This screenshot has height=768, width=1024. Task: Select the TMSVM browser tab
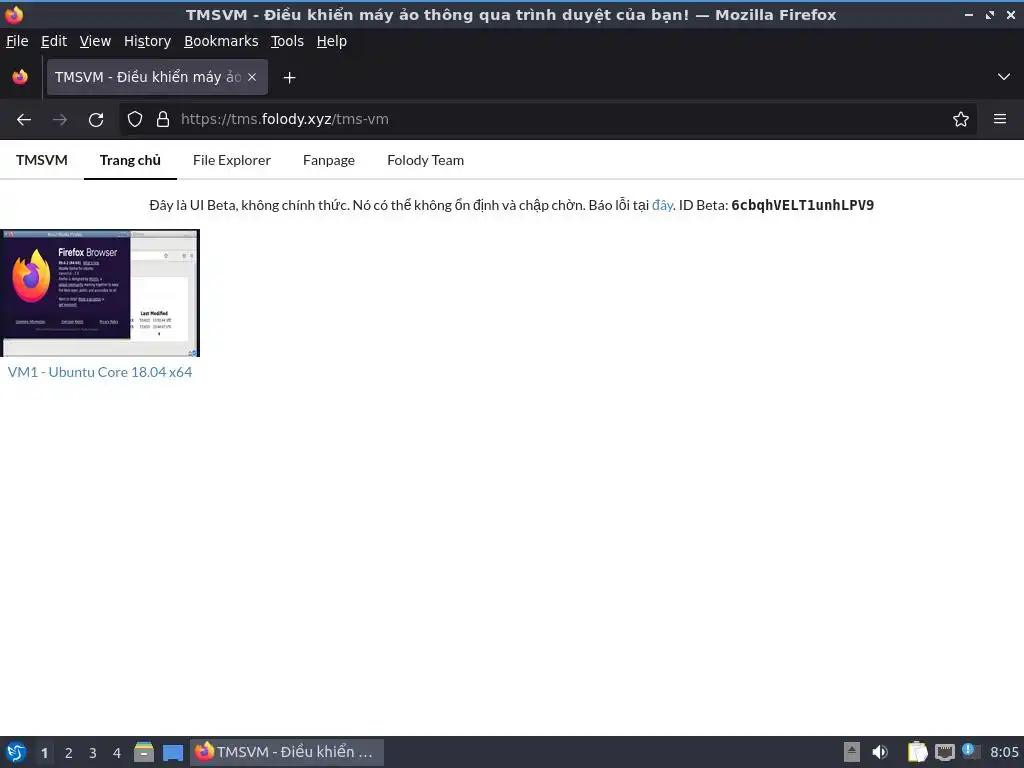pyautogui.click(x=157, y=77)
